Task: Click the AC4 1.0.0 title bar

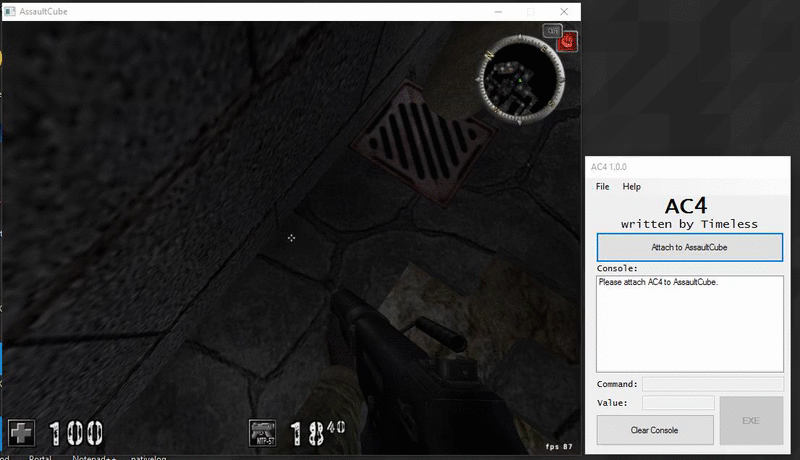Action: tap(688, 167)
